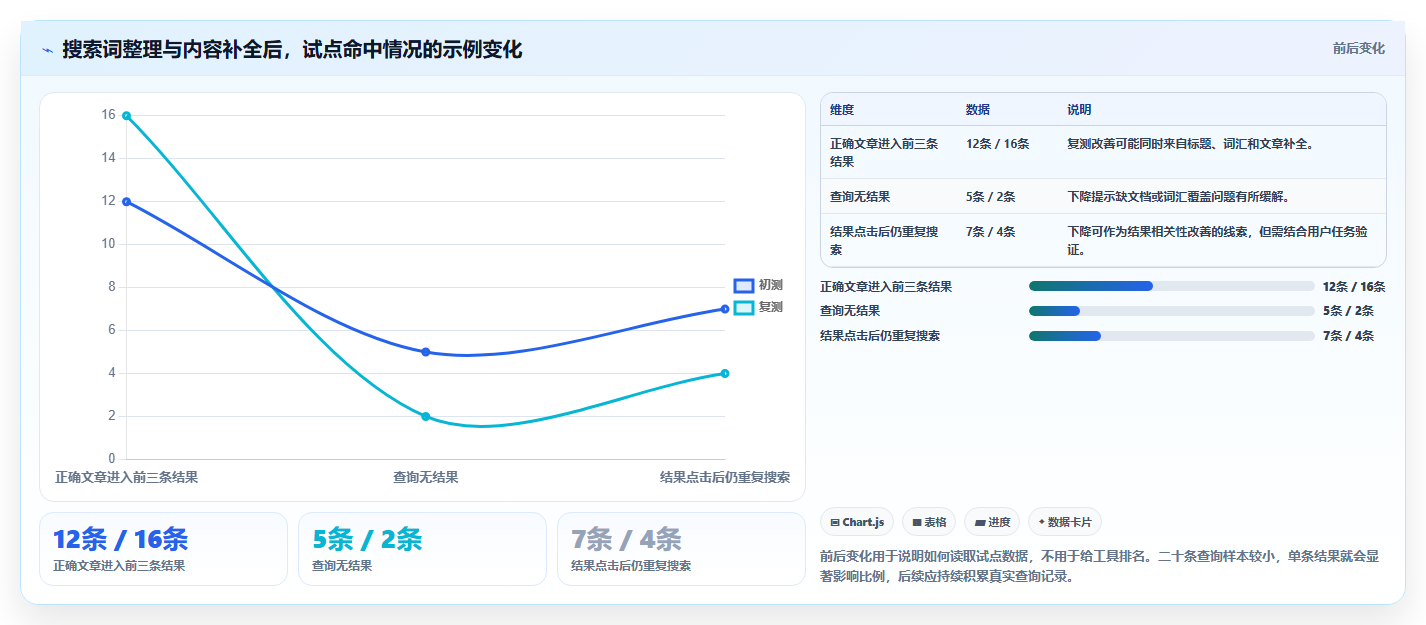Select the 12条 / 16条 data card
This screenshot has height=625, width=1426.
pos(163,549)
